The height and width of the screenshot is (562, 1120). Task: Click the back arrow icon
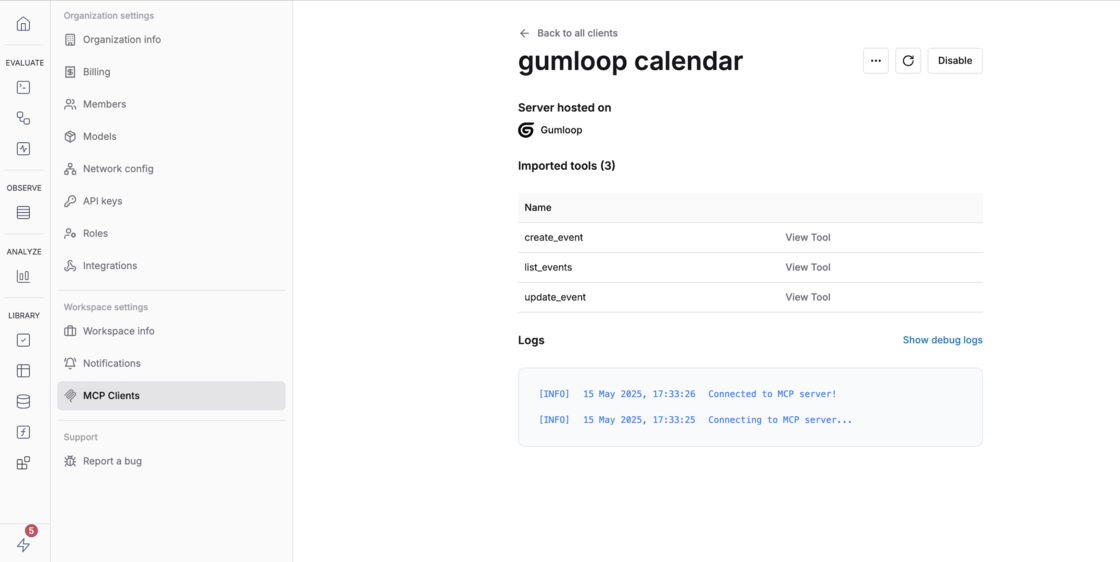[524, 33]
